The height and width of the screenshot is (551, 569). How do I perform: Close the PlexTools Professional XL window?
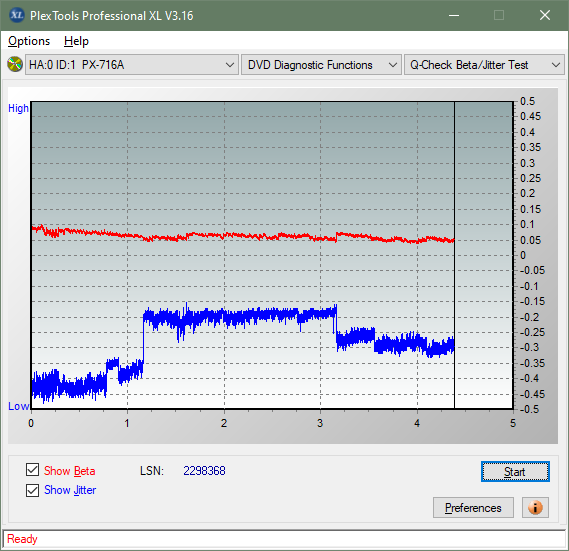coord(545,15)
